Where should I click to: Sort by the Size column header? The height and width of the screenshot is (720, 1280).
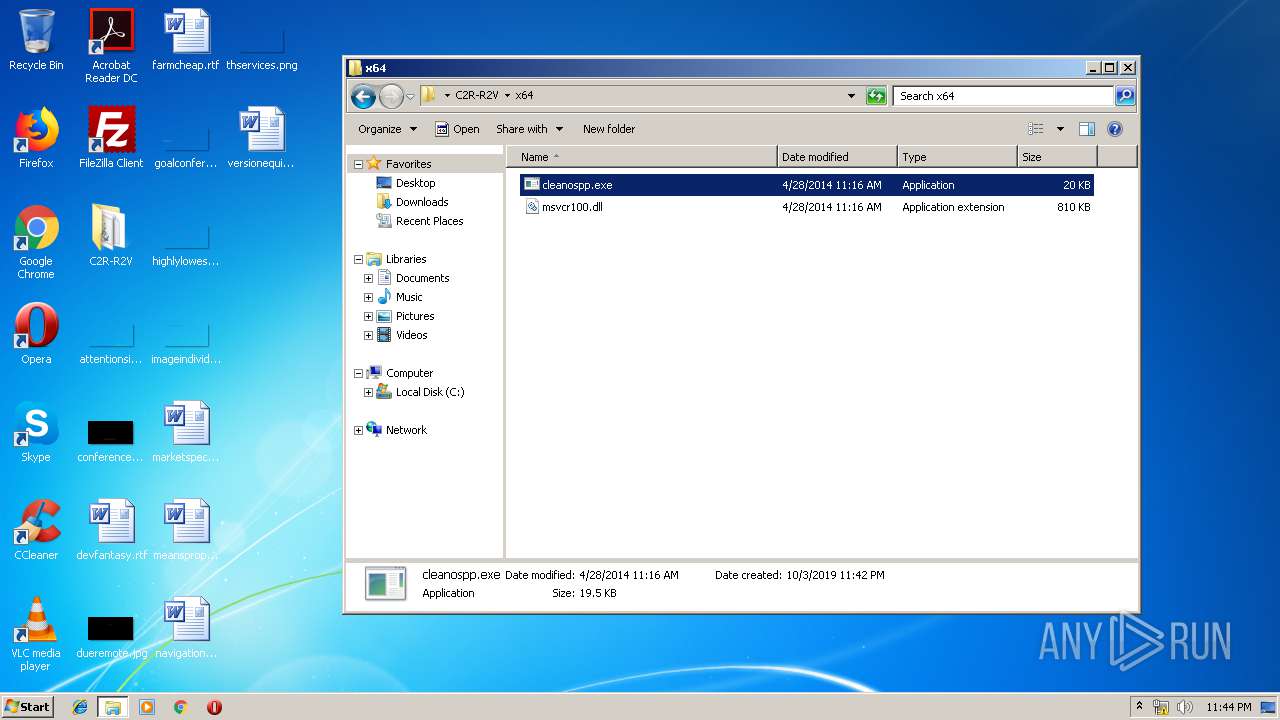click(x=1057, y=157)
